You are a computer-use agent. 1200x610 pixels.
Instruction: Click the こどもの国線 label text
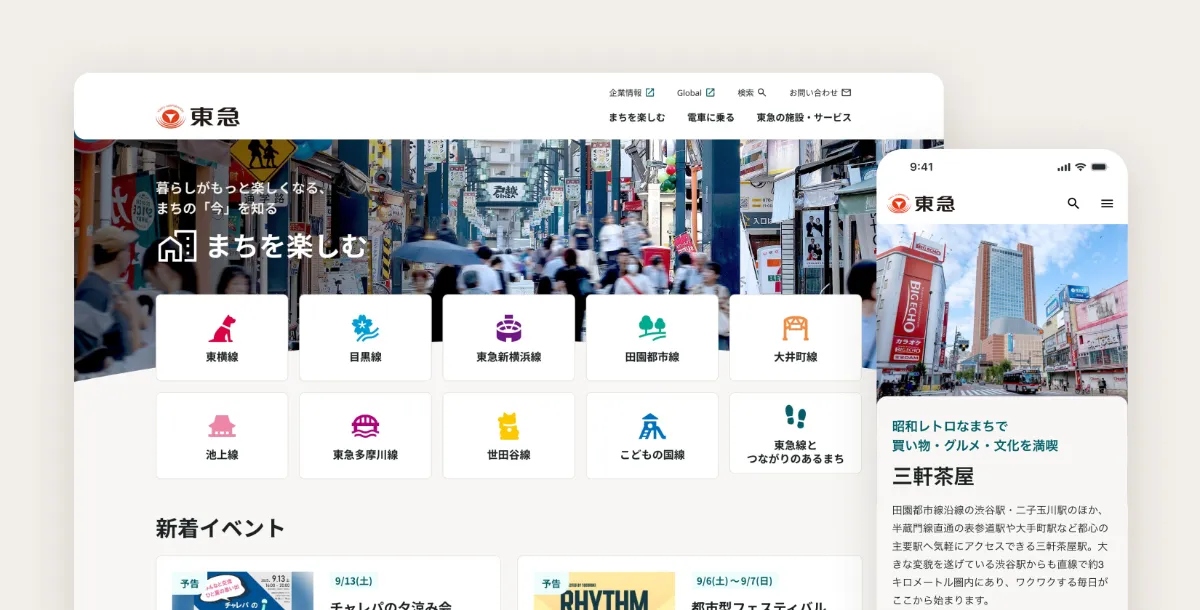(652, 455)
